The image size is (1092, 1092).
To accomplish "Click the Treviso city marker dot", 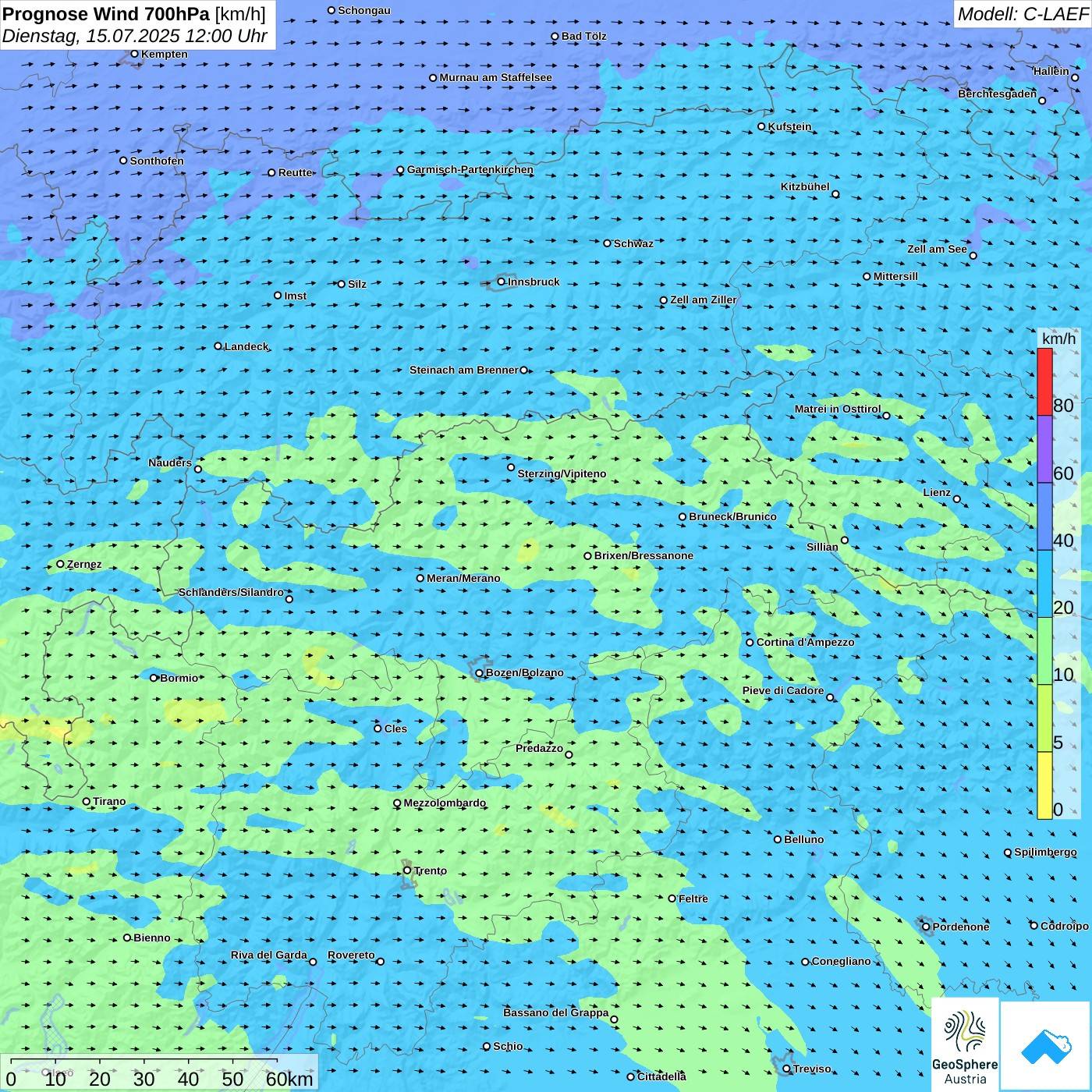I will [787, 1069].
